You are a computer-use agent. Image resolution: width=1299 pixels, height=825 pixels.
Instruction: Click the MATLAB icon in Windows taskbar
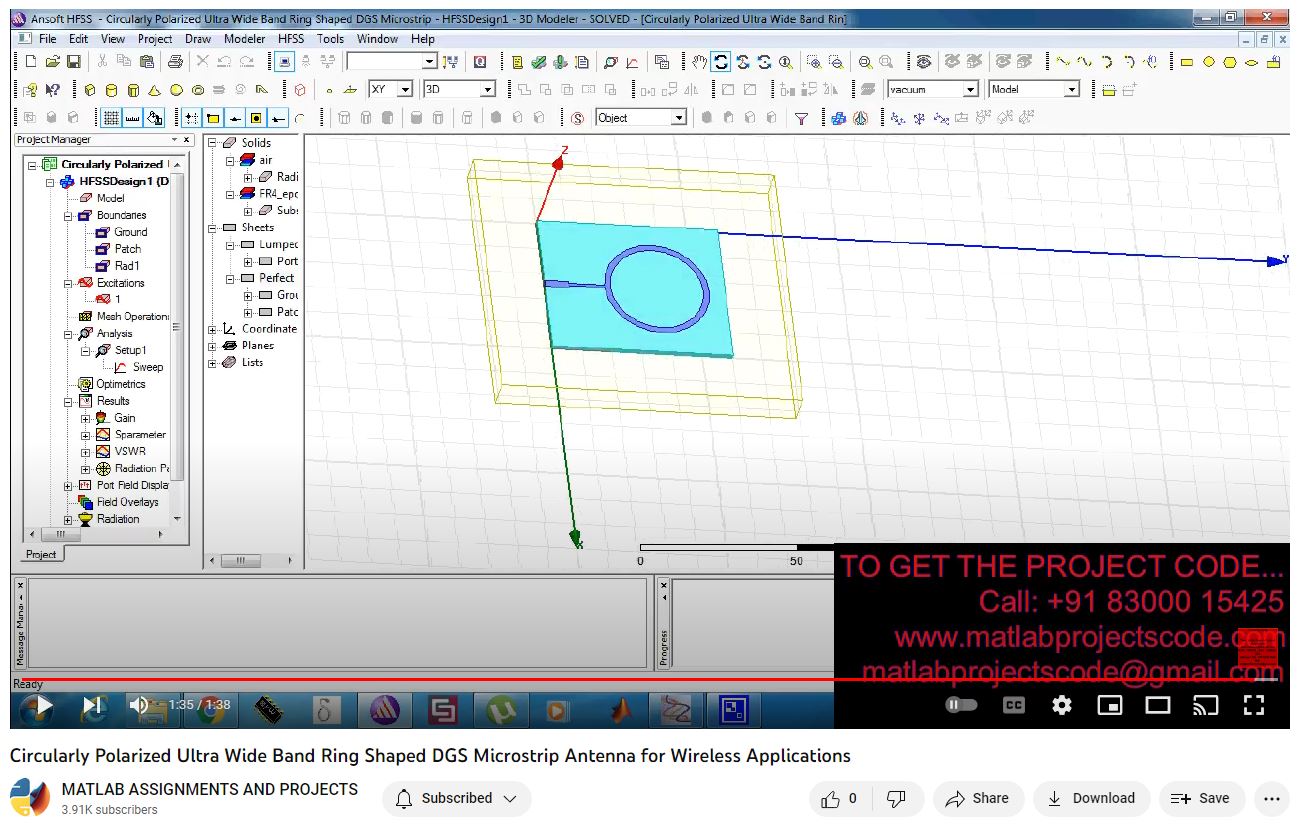(621, 710)
